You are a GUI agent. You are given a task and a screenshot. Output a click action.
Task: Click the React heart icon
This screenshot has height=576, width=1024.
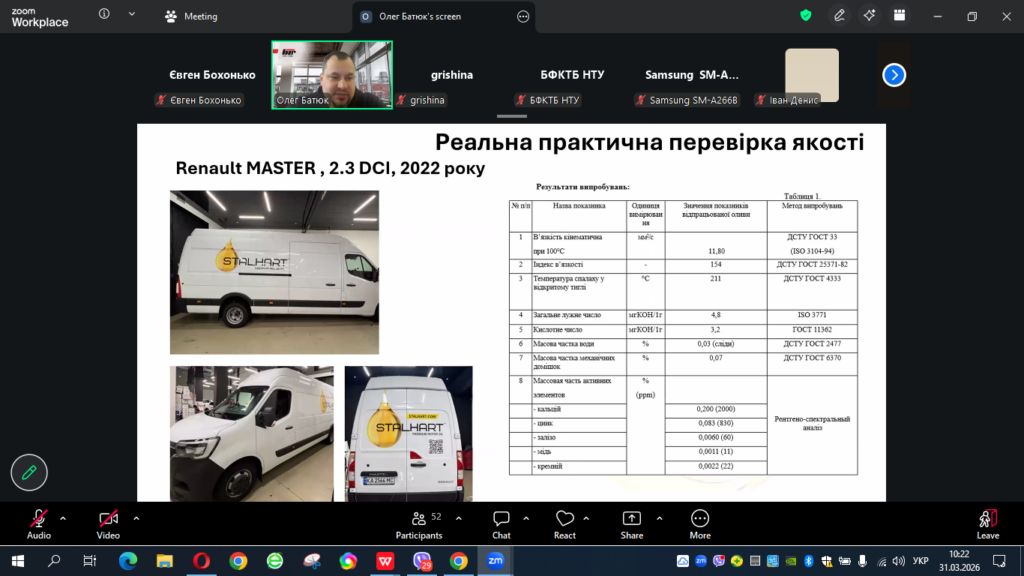565,519
